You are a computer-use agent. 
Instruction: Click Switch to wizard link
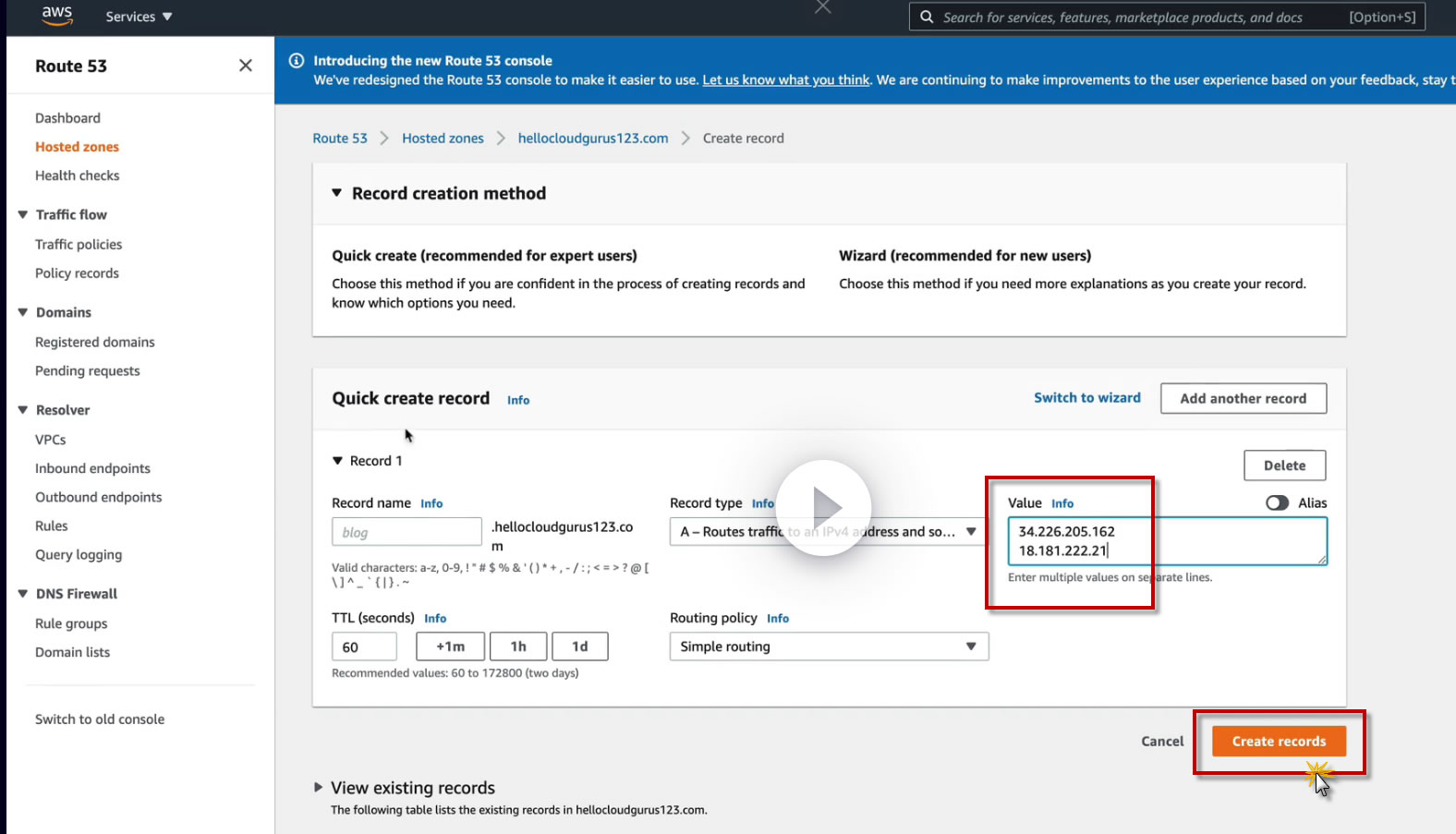click(1086, 398)
